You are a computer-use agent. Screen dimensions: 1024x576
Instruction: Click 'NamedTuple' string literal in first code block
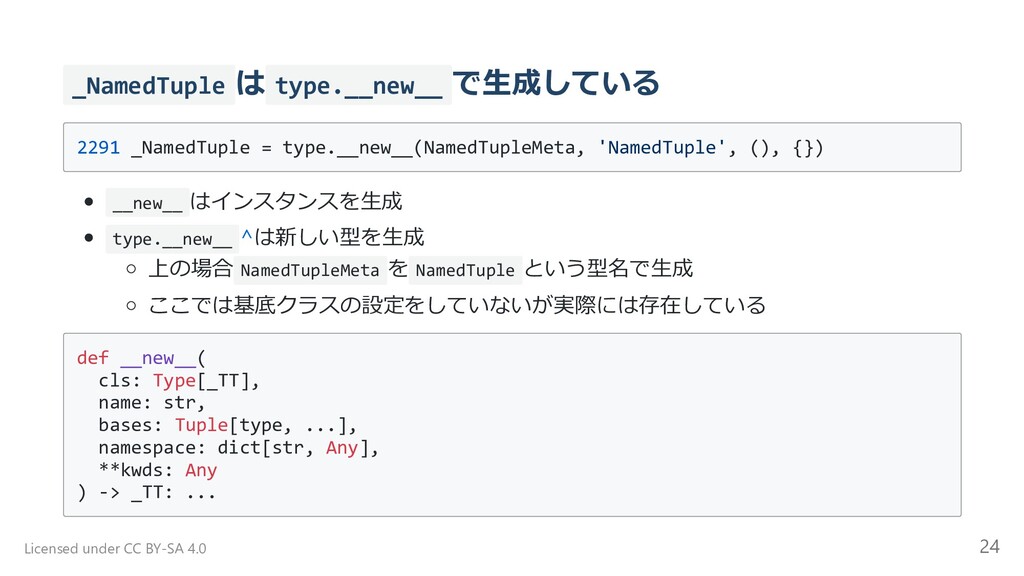[x=662, y=148]
